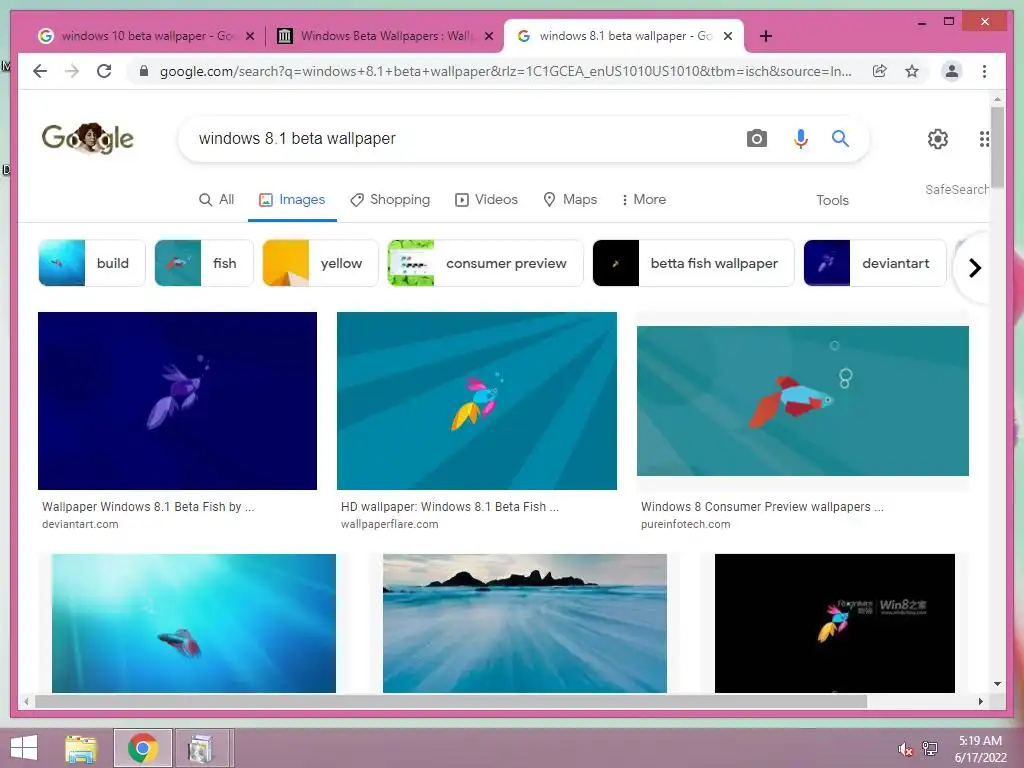Open HD wallpaper: Windows 8.1 Beta Fish title
1024x768 pixels.
point(450,507)
